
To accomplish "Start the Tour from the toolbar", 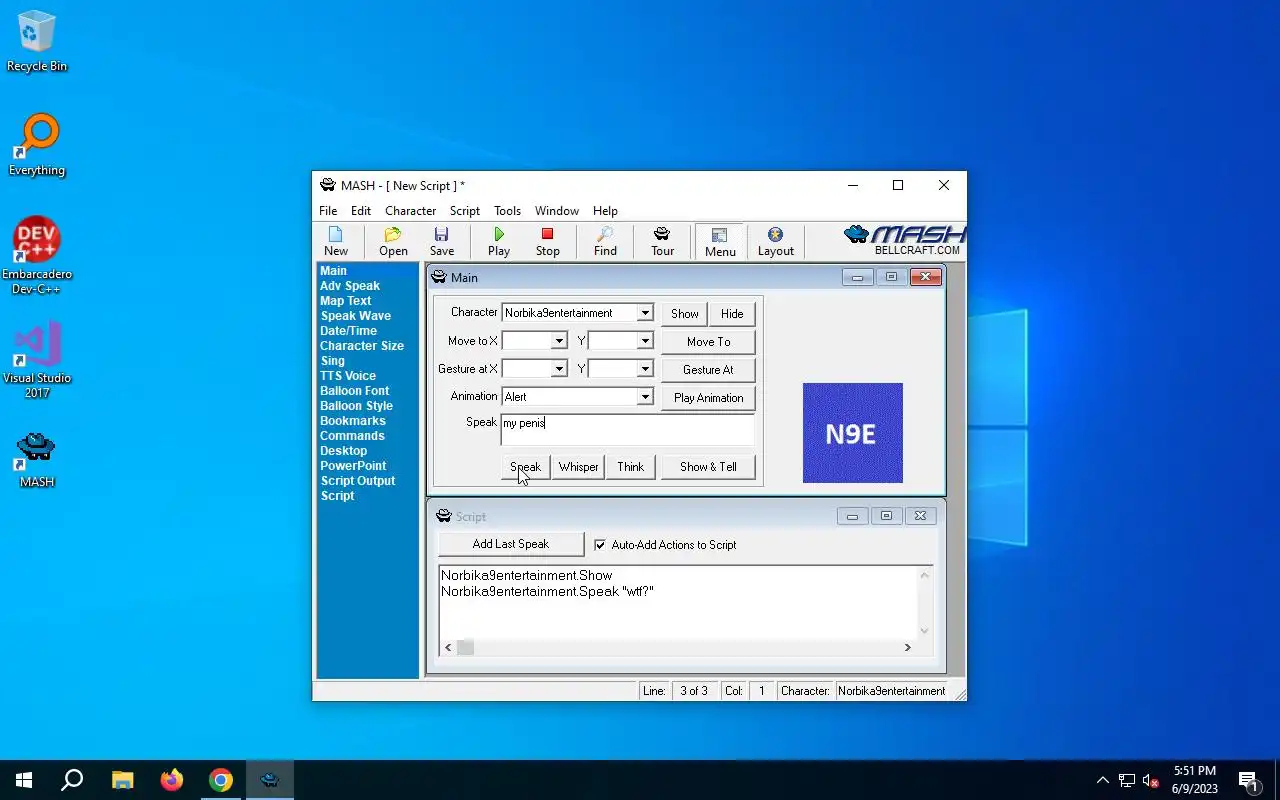I will (662, 241).
